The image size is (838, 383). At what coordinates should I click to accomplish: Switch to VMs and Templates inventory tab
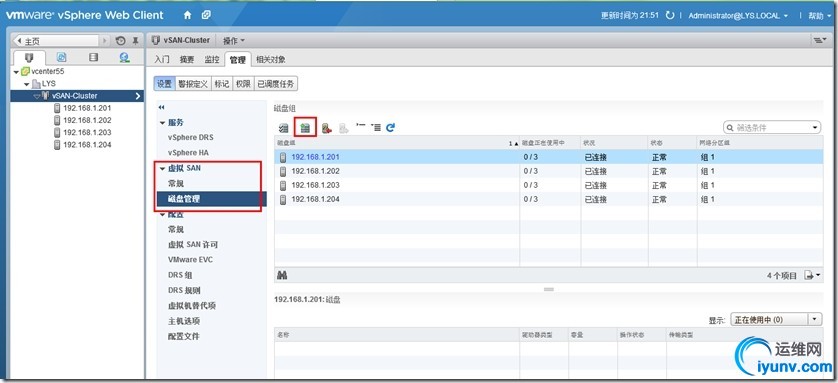pyautogui.click(x=61, y=57)
